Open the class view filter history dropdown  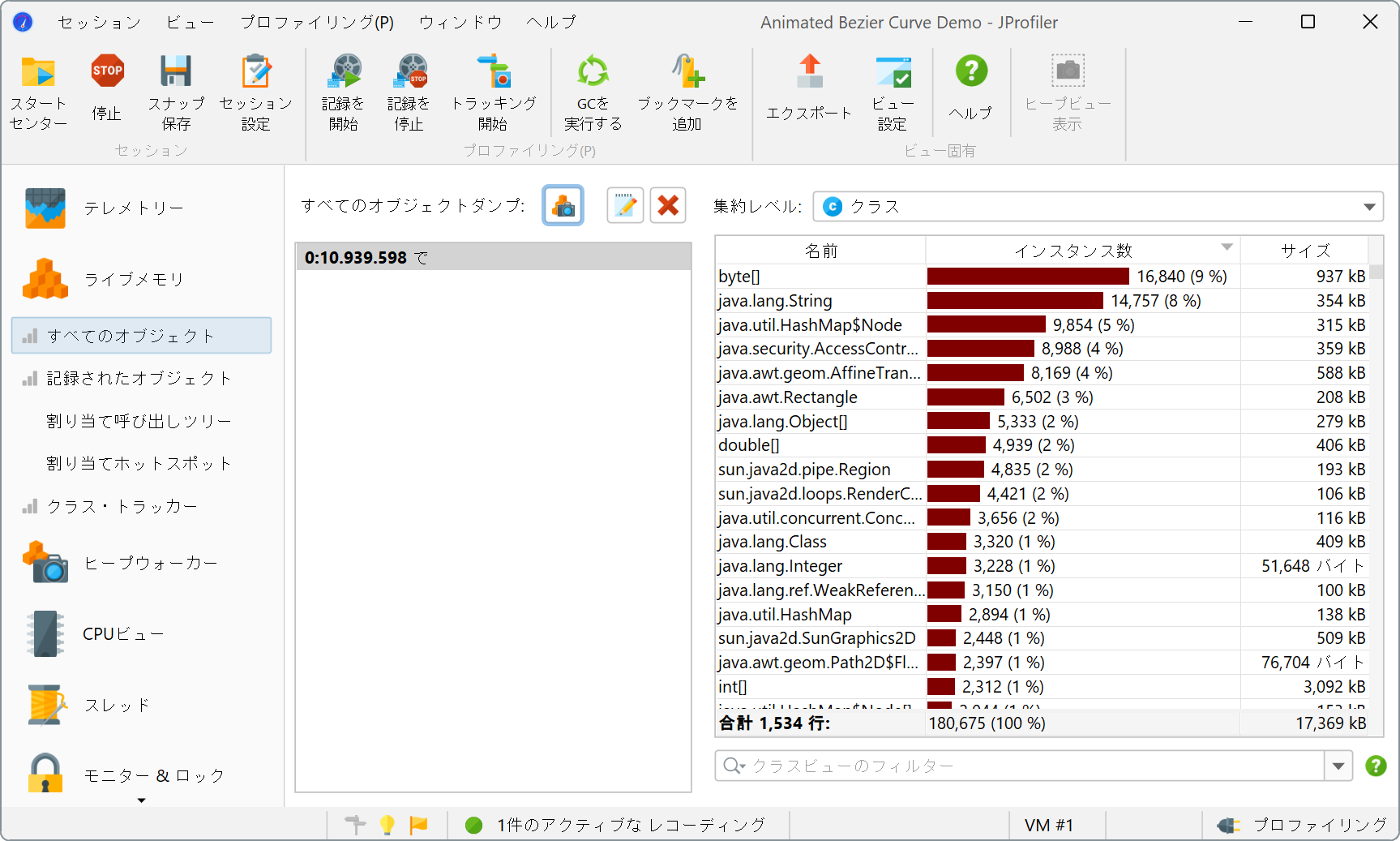coord(1338,766)
